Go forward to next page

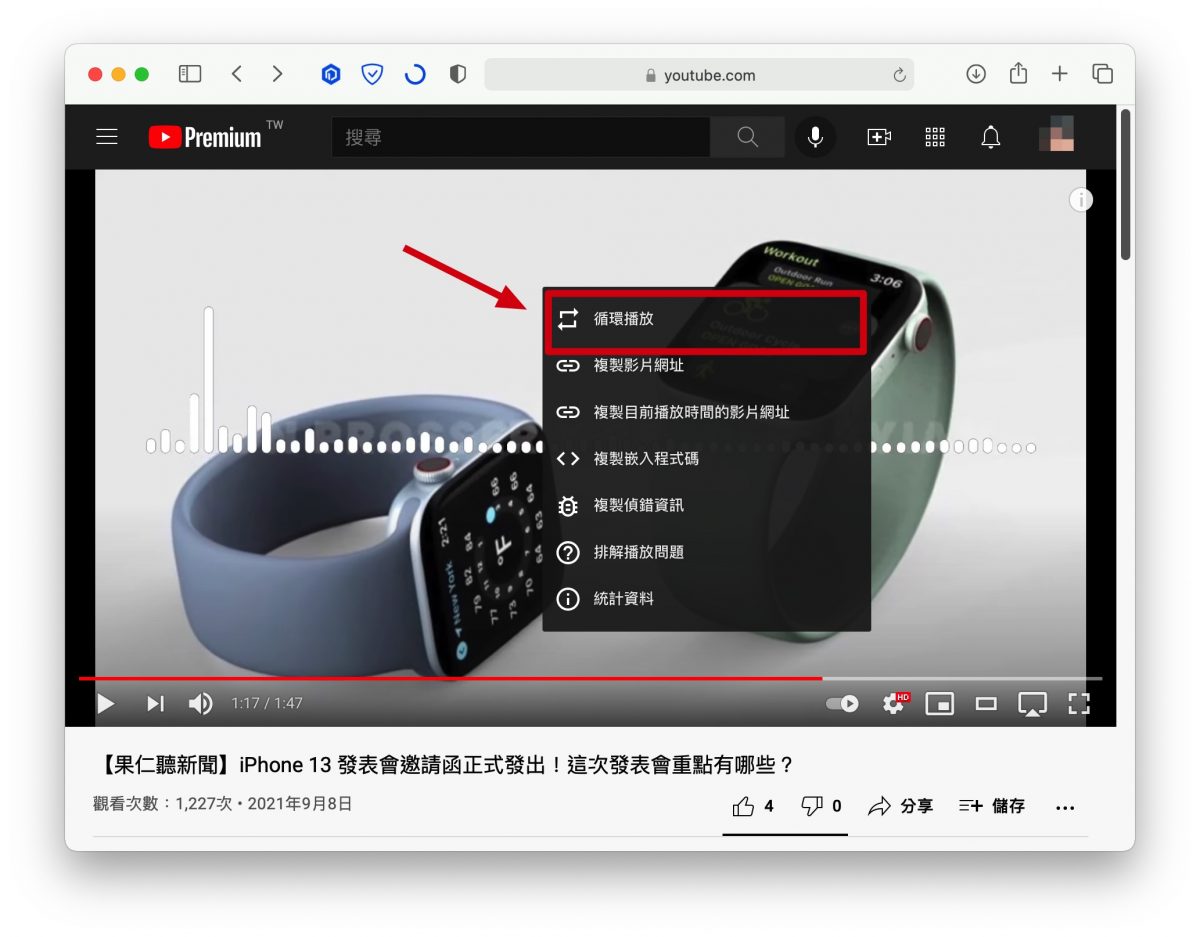pos(277,74)
